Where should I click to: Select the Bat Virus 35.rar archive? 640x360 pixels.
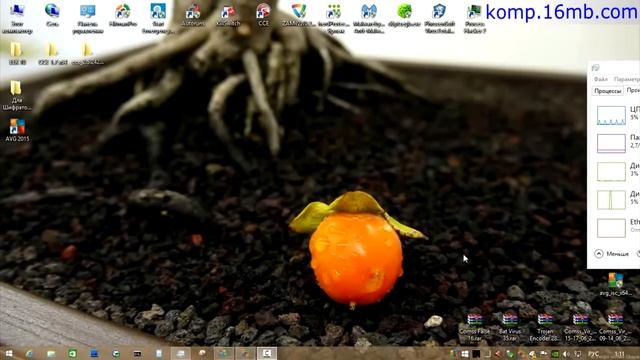pyautogui.click(x=510, y=327)
